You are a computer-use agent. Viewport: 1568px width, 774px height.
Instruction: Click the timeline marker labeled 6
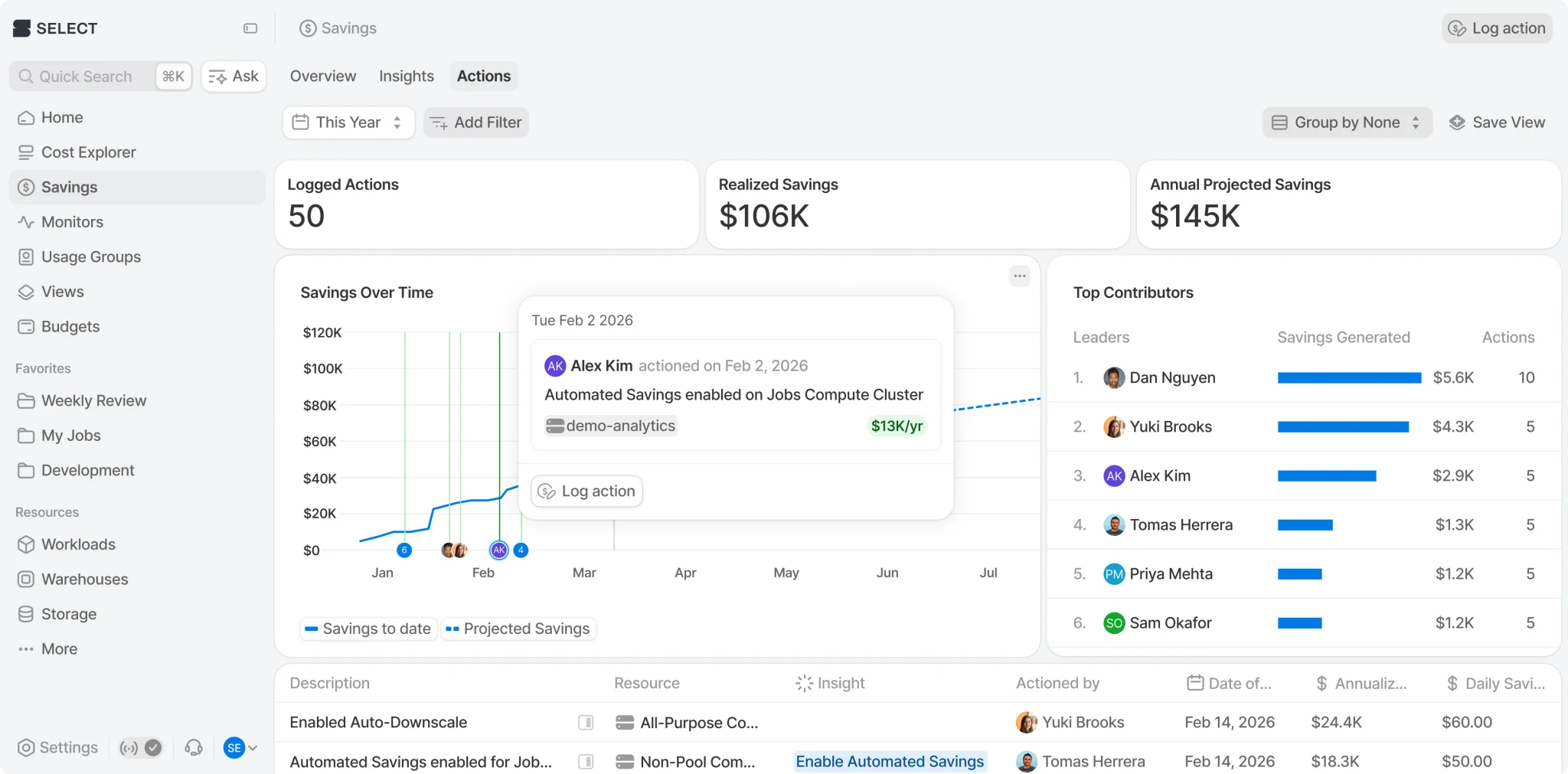[x=404, y=550]
